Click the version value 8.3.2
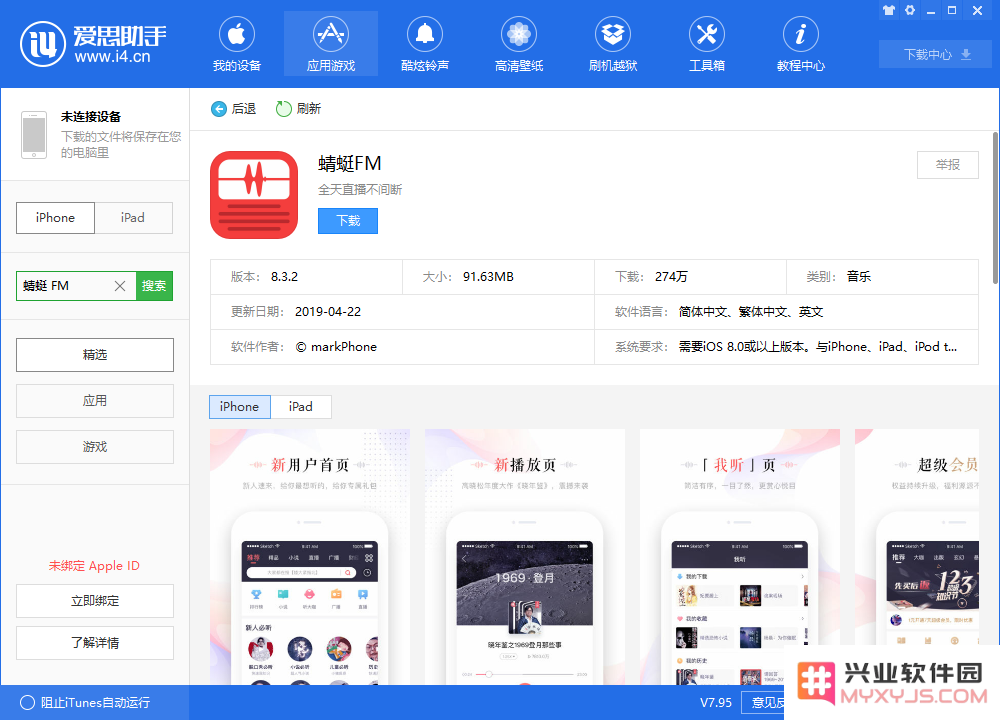 click(284, 277)
